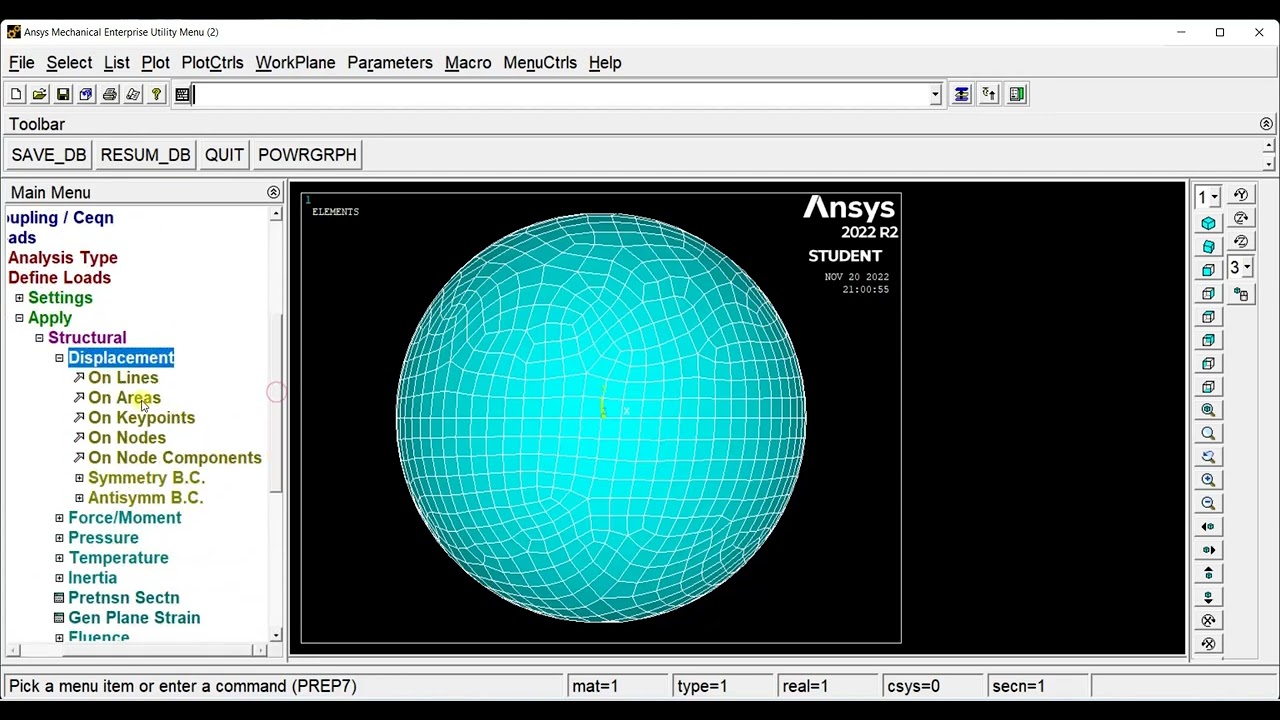The height and width of the screenshot is (720, 1280).
Task: Expand the Settings tree node
Action: pyautogui.click(x=19, y=298)
